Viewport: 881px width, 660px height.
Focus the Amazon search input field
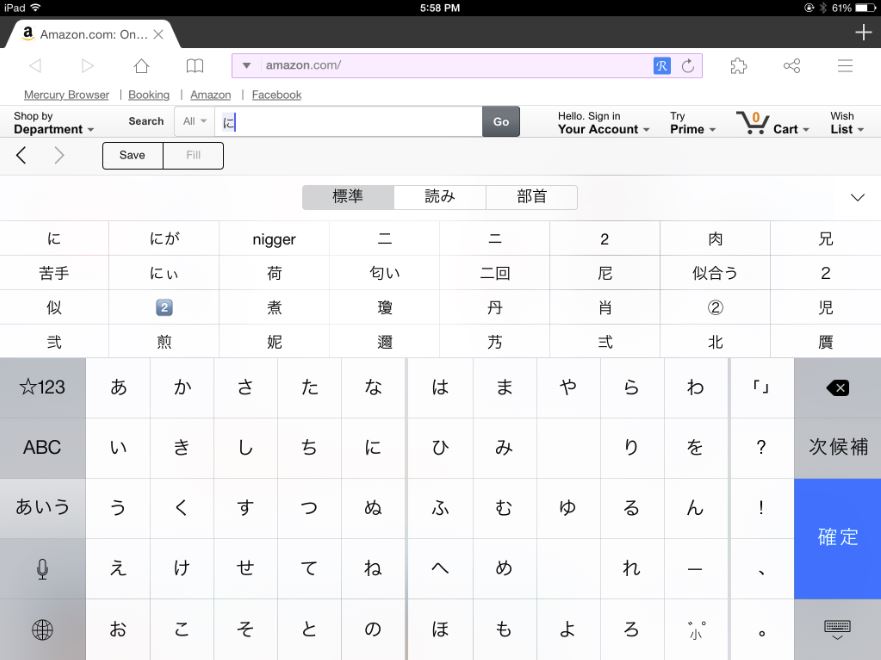tap(348, 121)
